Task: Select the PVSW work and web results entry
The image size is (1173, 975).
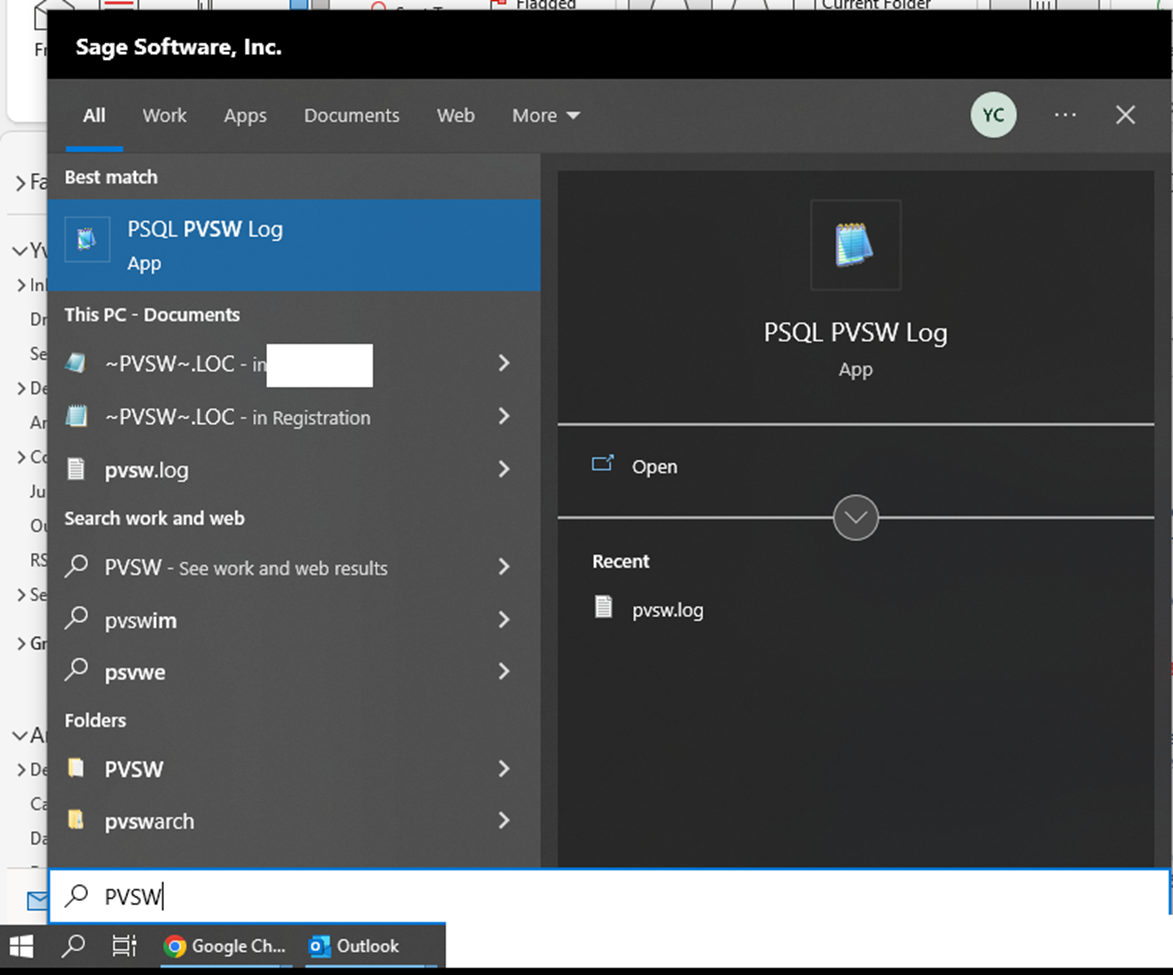Action: (x=245, y=567)
